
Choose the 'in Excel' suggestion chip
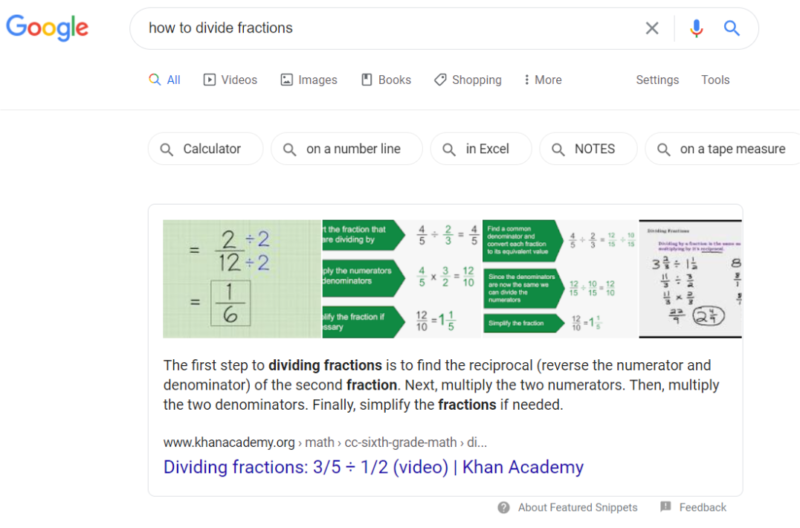click(481, 149)
